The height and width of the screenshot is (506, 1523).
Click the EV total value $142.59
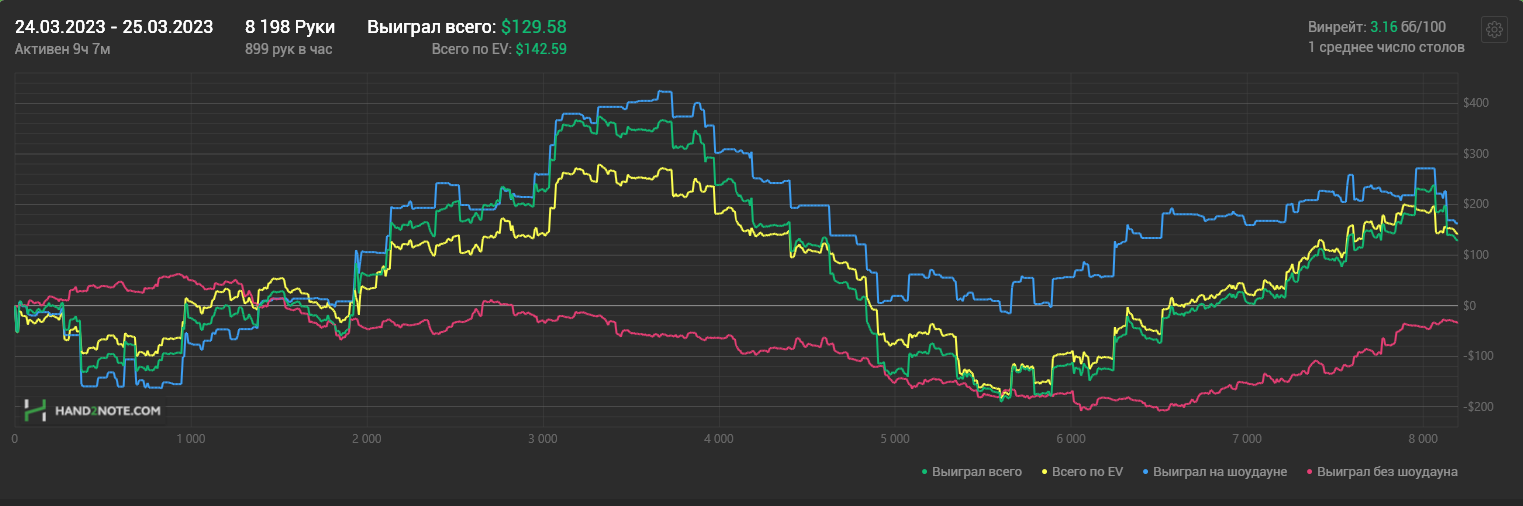pyautogui.click(x=541, y=48)
